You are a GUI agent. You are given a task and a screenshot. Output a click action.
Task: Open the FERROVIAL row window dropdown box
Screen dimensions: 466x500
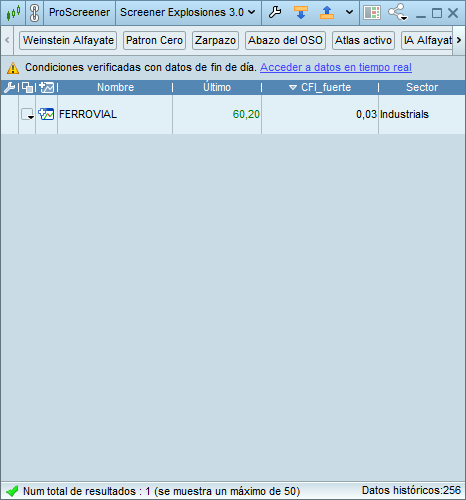tap(27, 114)
